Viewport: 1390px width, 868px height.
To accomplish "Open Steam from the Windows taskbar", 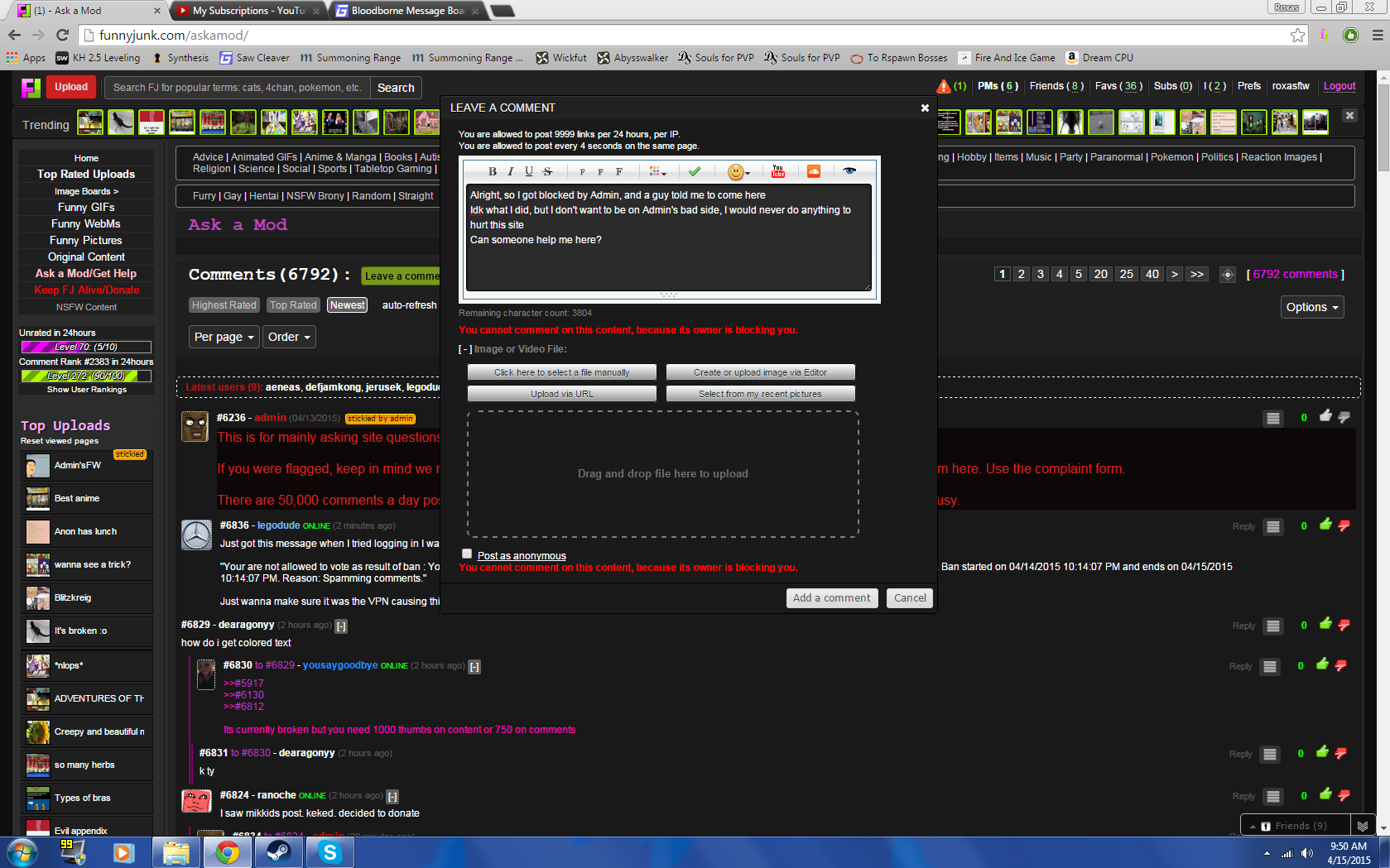I will (278, 852).
